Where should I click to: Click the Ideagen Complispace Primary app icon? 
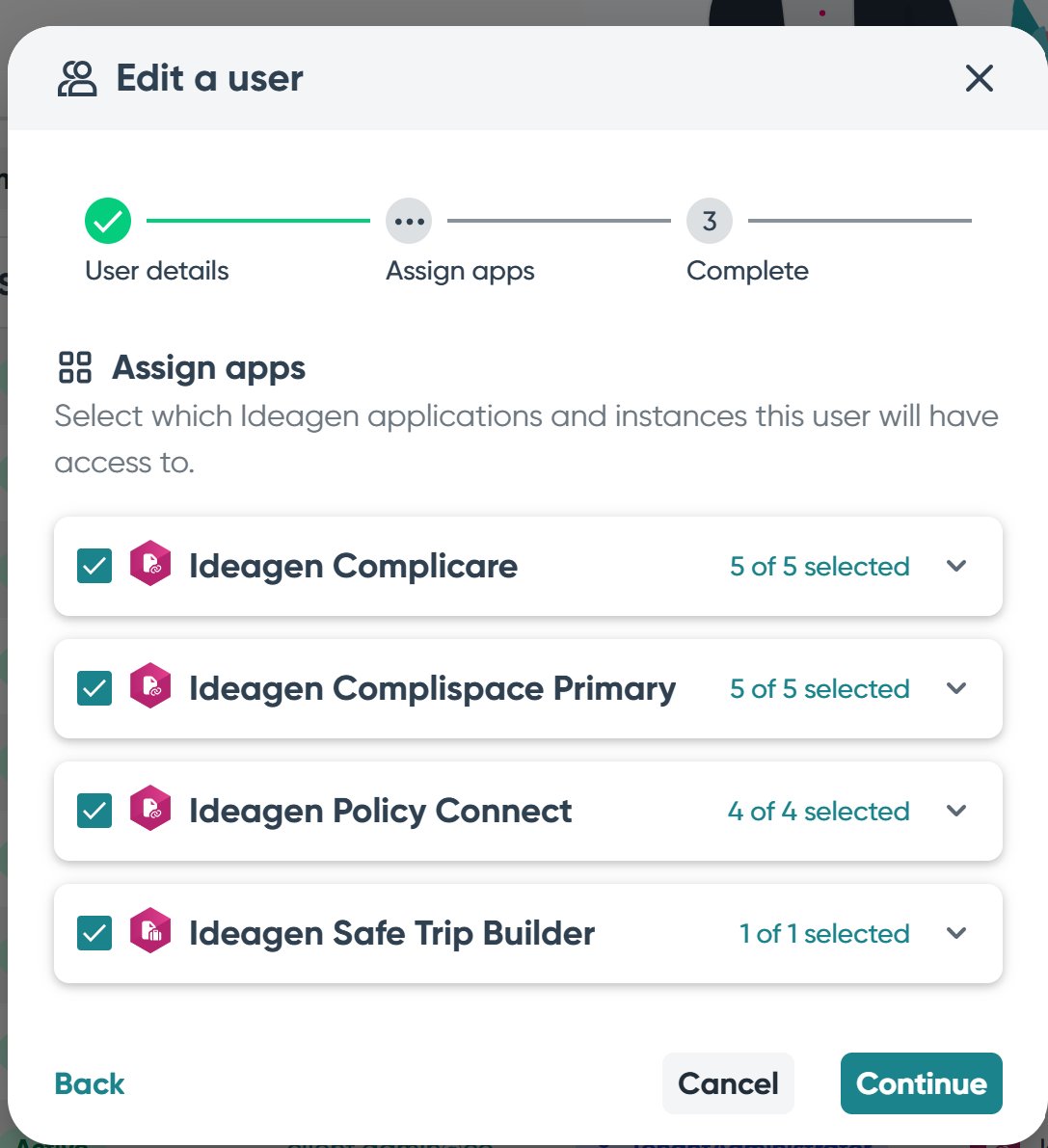[150, 686]
